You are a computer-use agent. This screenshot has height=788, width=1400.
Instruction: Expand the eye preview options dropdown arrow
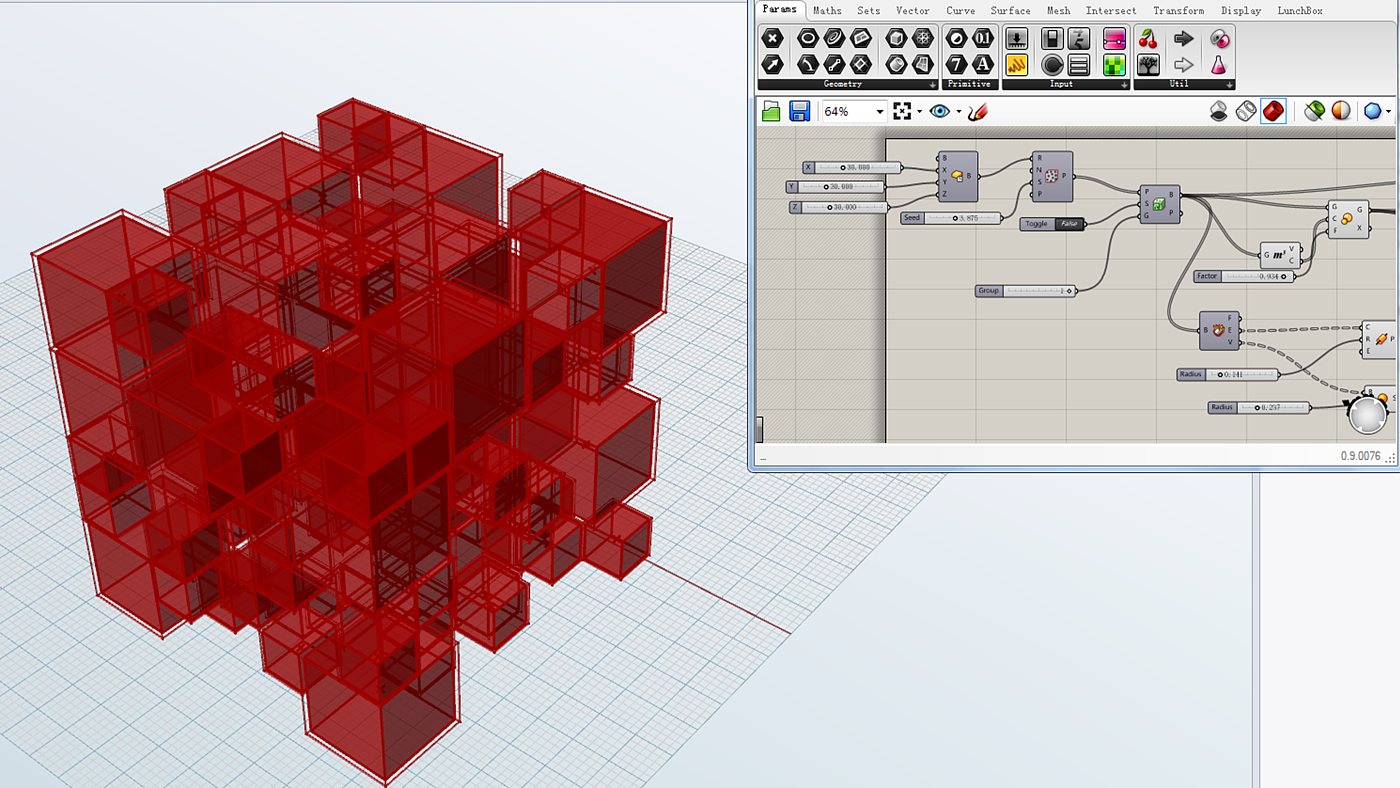[x=958, y=111]
